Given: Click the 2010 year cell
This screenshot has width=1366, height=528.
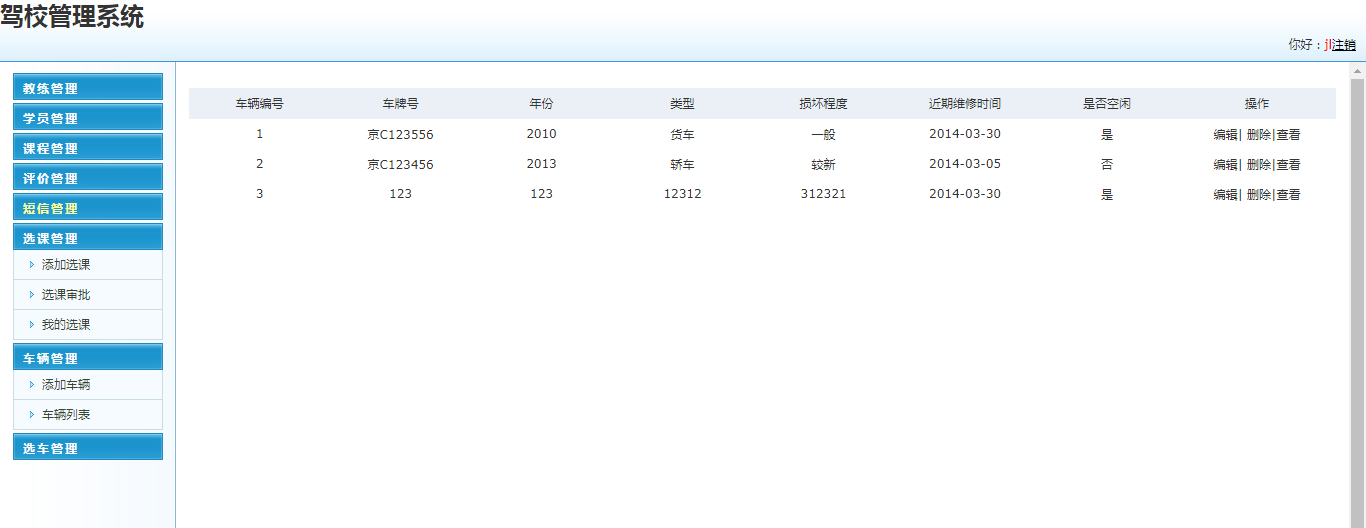Looking at the screenshot, I should tap(541, 134).
